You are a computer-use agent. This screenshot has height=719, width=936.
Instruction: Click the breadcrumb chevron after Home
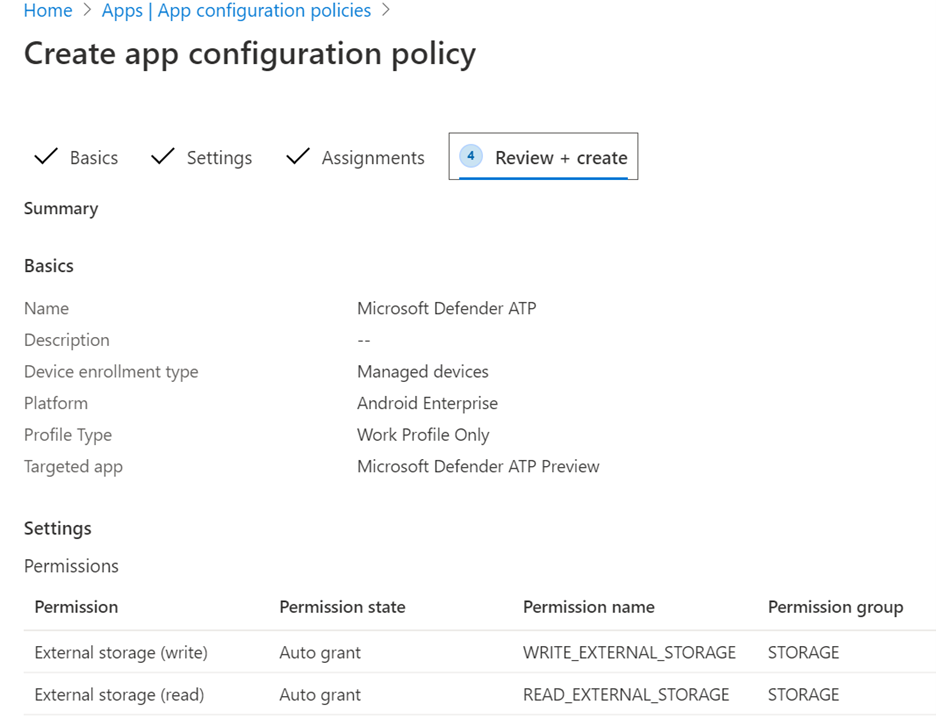[x=87, y=11]
